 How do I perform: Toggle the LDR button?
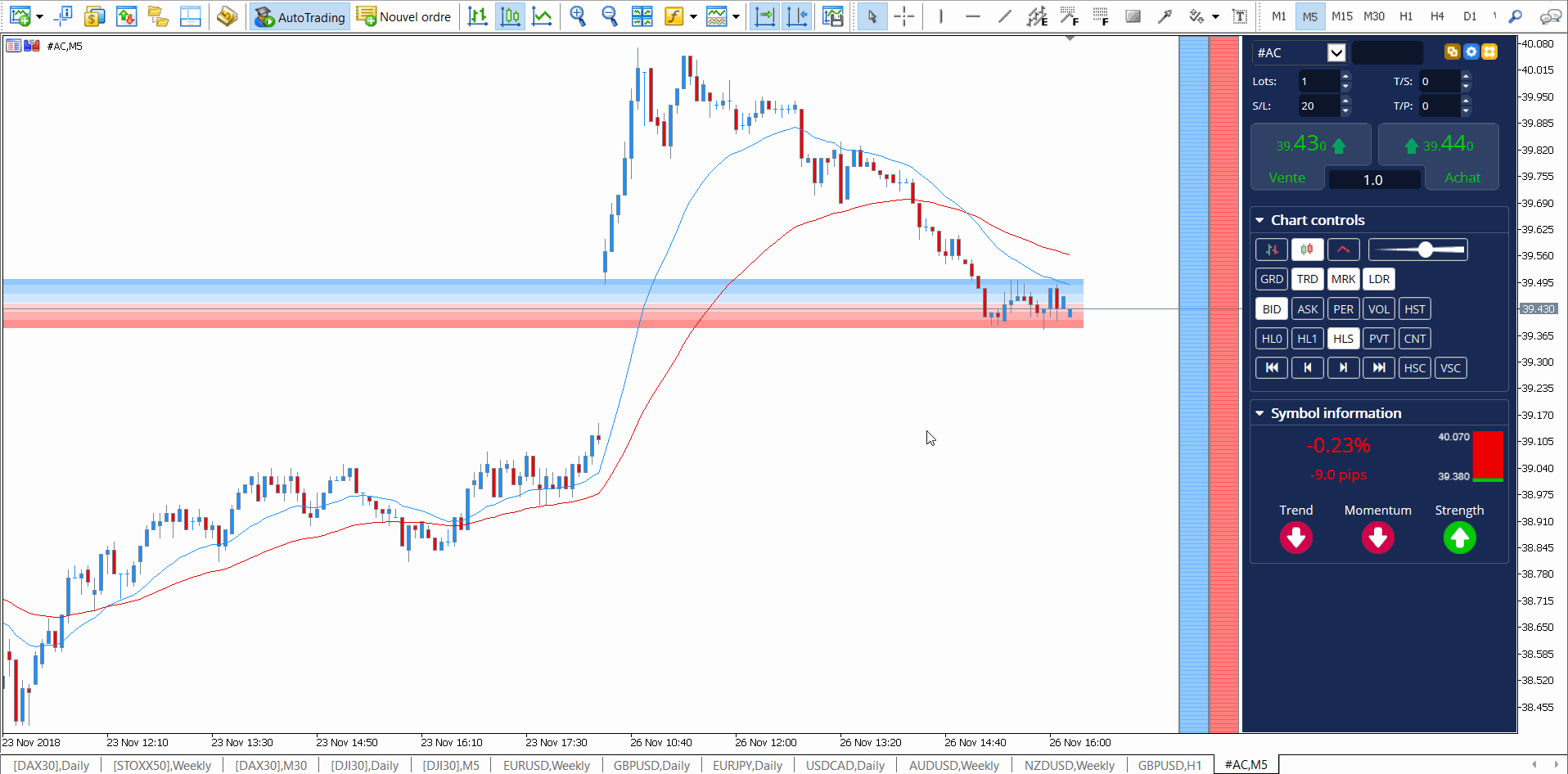[1379, 279]
